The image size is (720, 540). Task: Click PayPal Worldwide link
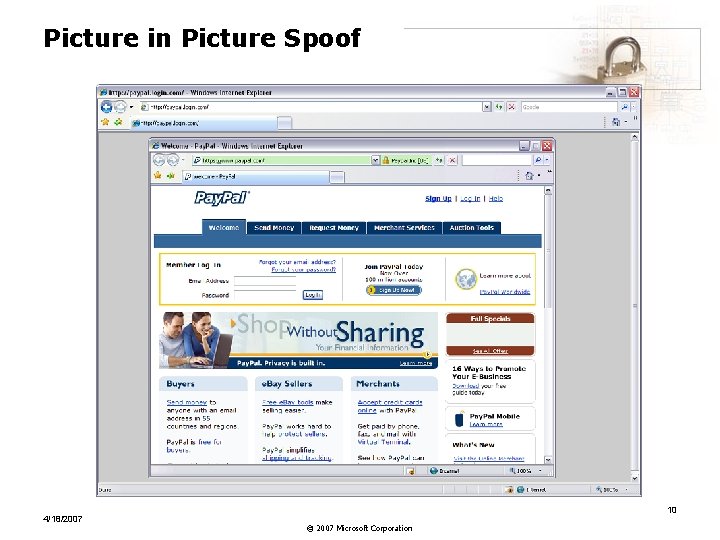[505, 292]
